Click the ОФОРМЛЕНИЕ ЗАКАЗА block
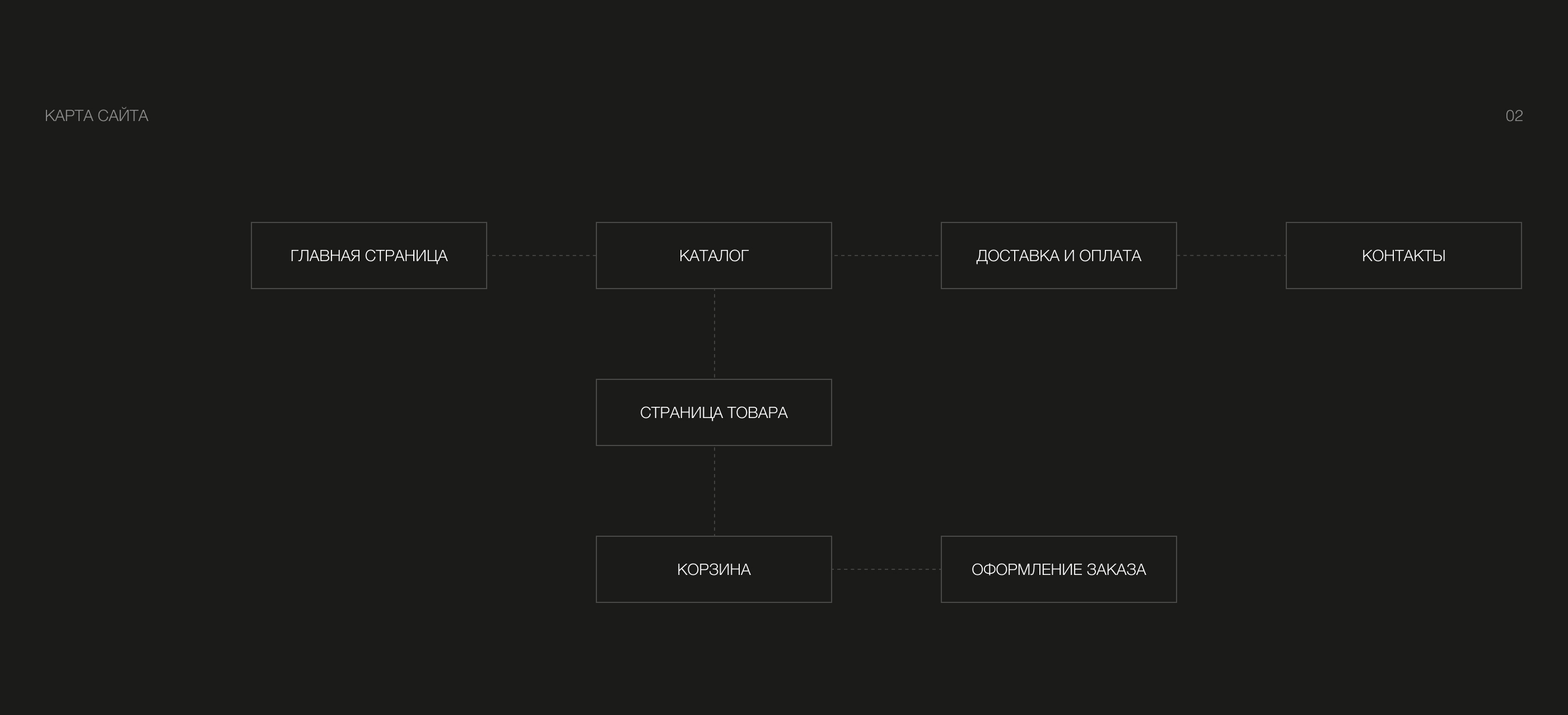This screenshot has height=715, width=1568. (1058, 569)
